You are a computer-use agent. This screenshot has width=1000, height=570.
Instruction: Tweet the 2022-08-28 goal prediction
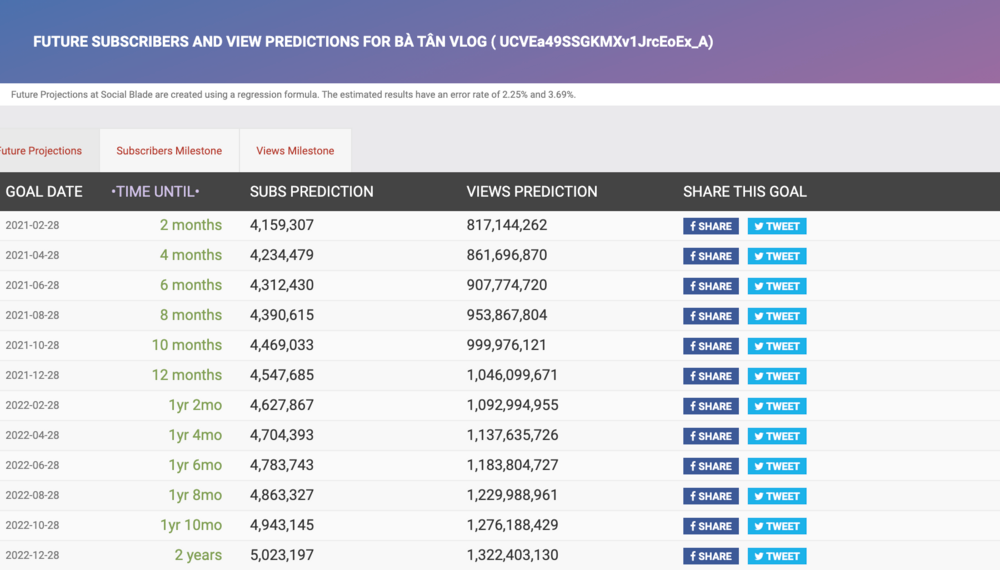(776, 496)
